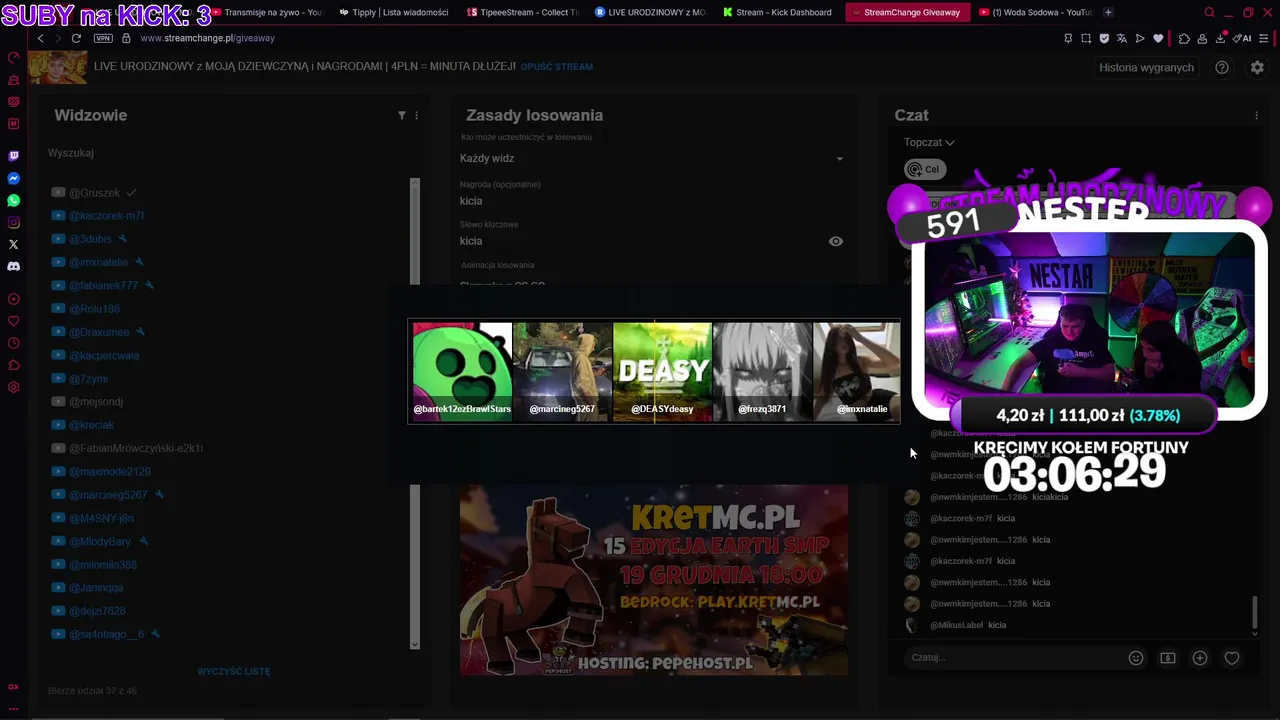Click the @bartek12ezBrawlStars roulette avatar
This screenshot has height=720, width=1280.
coord(462,371)
